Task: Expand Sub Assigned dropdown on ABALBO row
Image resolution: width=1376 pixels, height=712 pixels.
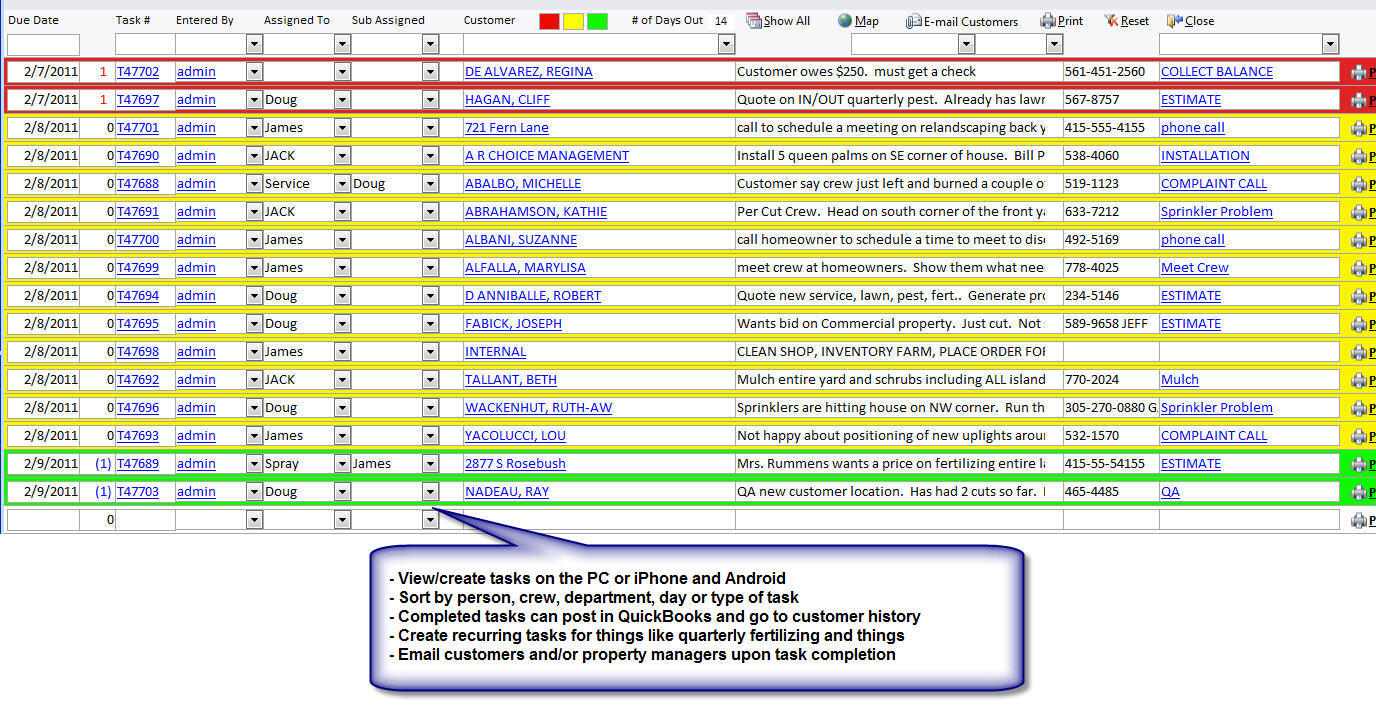Action: (430, 184)
